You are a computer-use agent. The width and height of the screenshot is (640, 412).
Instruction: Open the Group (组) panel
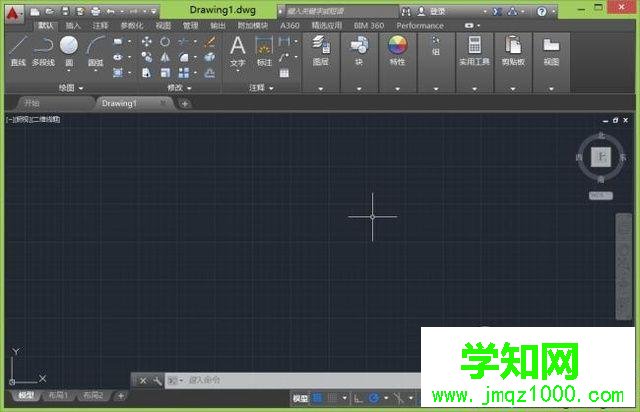tap(436, 46)
